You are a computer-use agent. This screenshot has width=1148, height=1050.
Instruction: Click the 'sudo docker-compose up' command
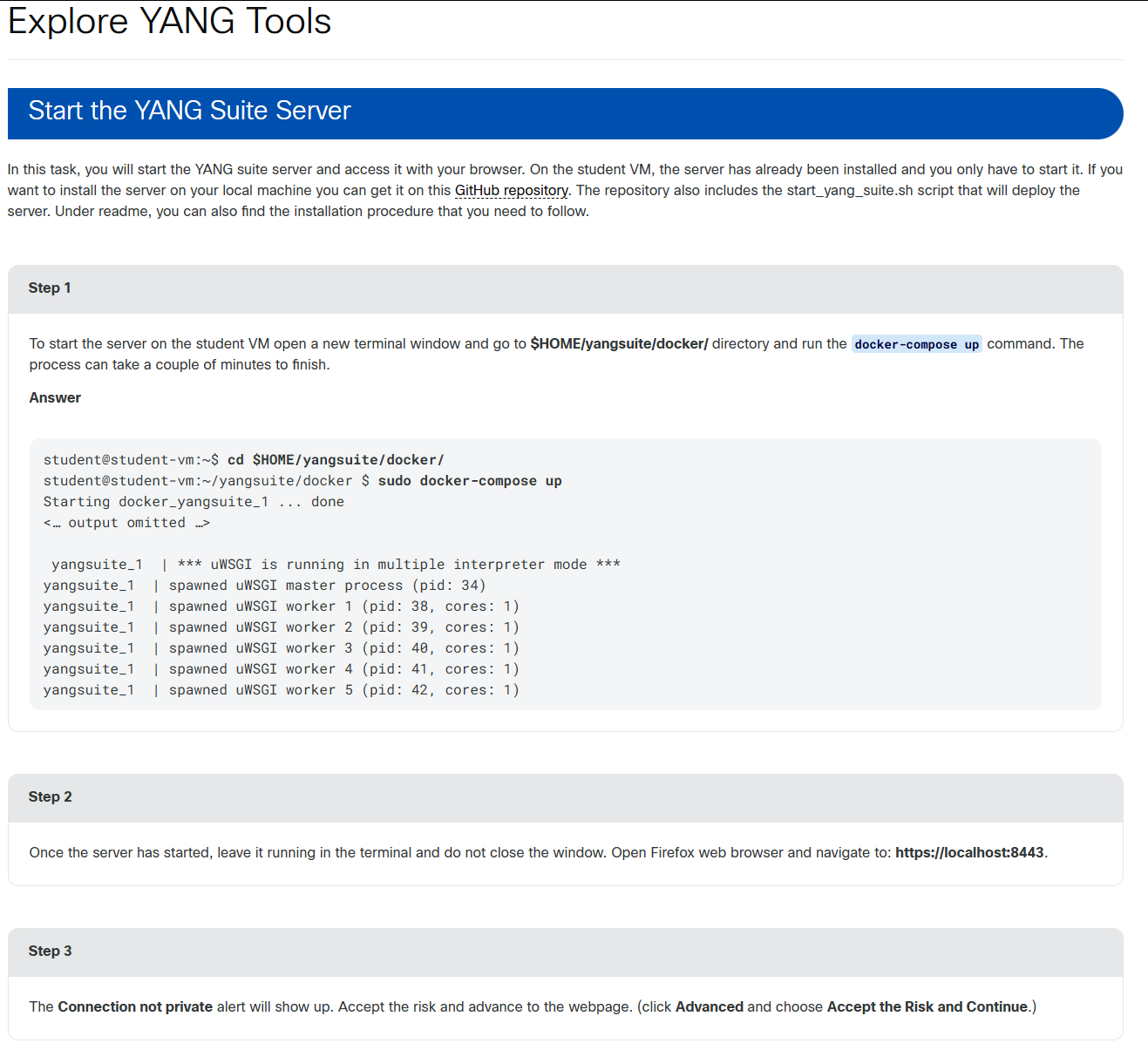coord(470,481)
